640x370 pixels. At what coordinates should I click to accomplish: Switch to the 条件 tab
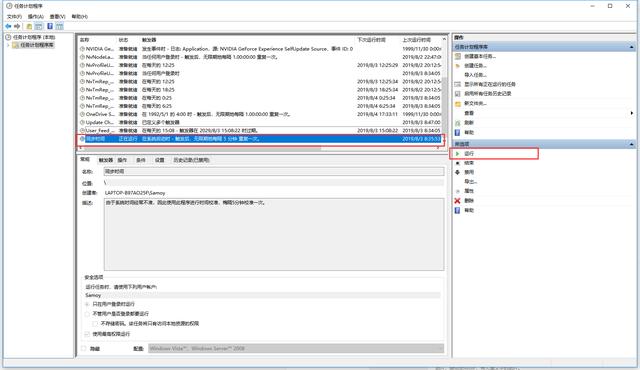click(x=141, y=160)
